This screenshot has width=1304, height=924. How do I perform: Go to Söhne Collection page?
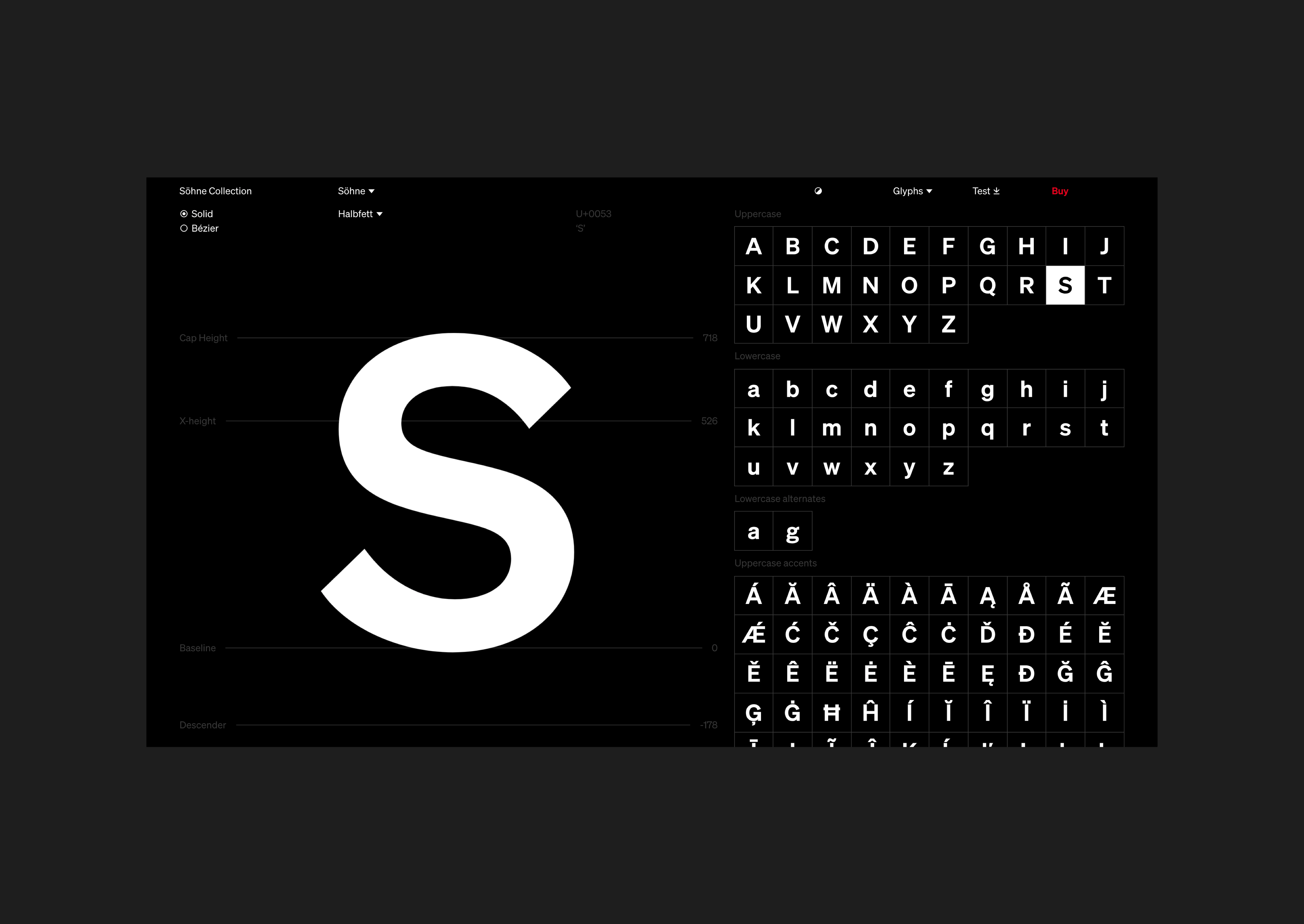pos(215,191)
